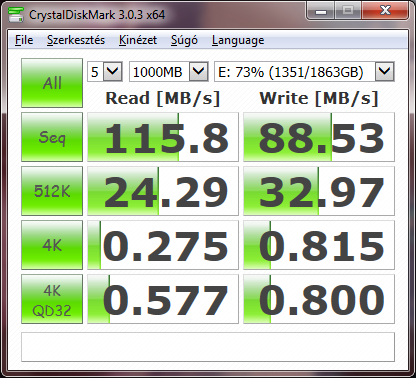416x378 pixels.
Task: Click the 4K read result 0.275
Action: [163, 245]
